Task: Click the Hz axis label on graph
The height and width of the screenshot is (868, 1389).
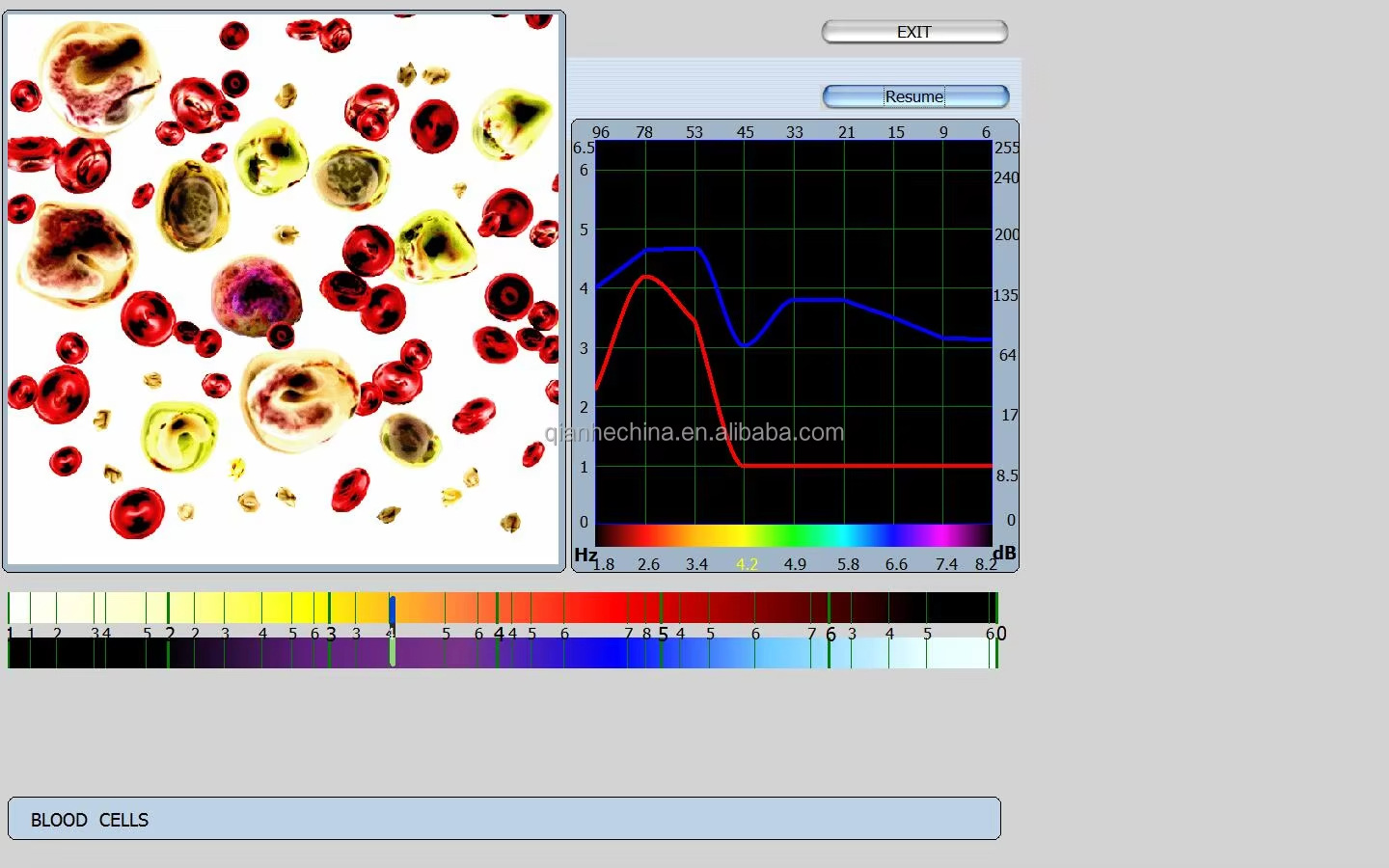Action: [x=585, y=555]
